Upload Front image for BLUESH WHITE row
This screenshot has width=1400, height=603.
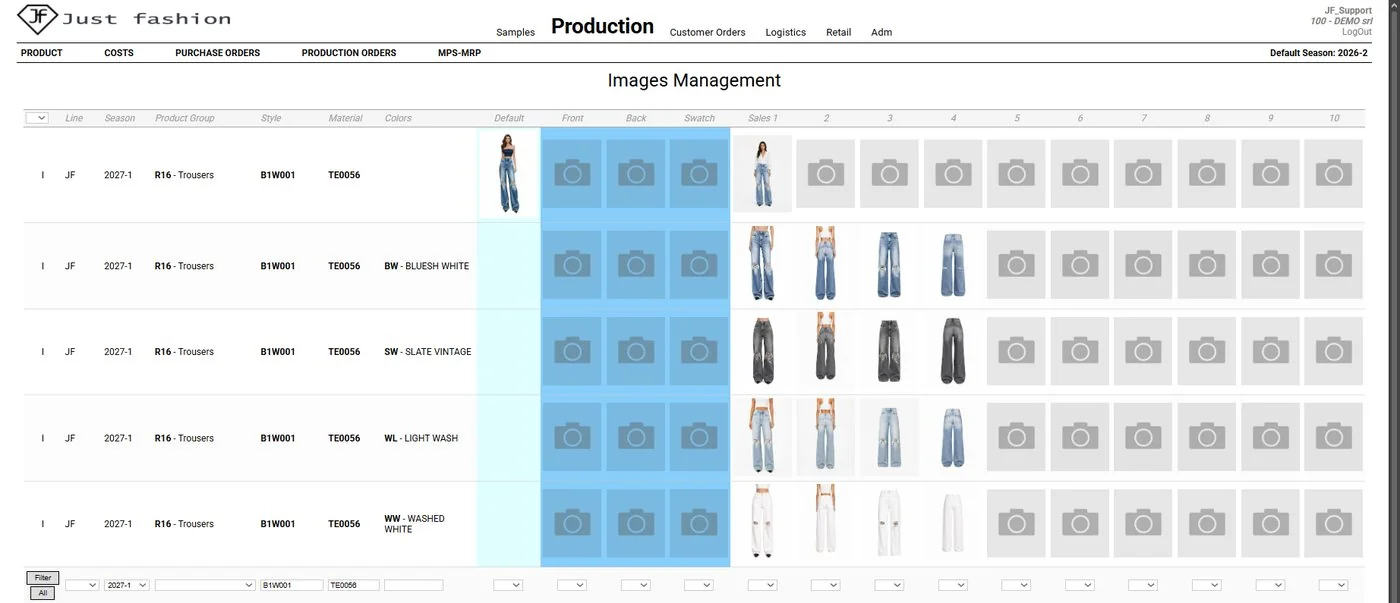coord(572,265)
